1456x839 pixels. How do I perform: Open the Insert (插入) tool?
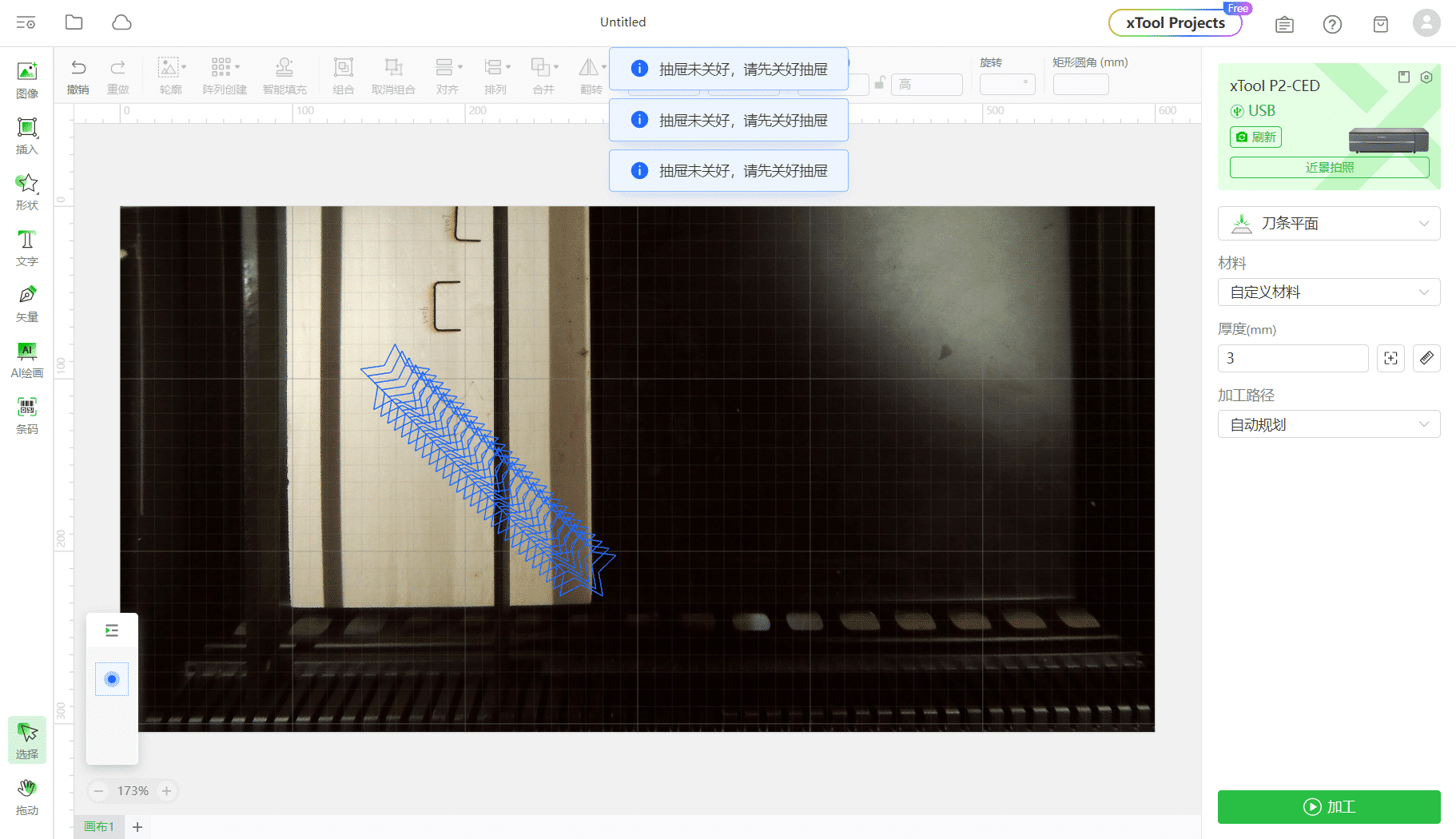tap(27, 136)
